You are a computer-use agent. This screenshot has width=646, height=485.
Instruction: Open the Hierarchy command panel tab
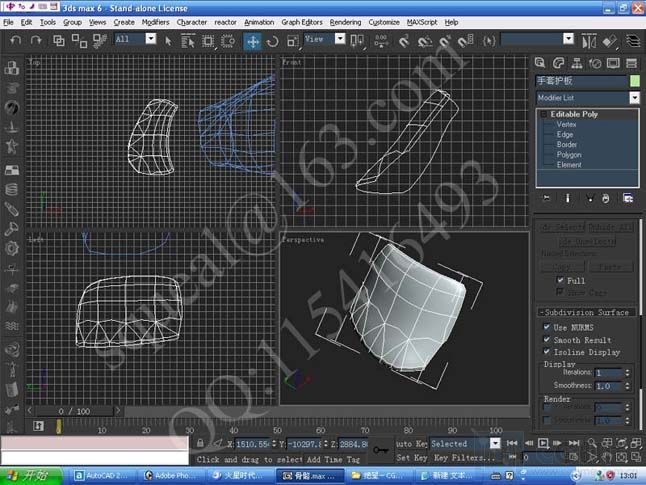(x=577, y=63)
